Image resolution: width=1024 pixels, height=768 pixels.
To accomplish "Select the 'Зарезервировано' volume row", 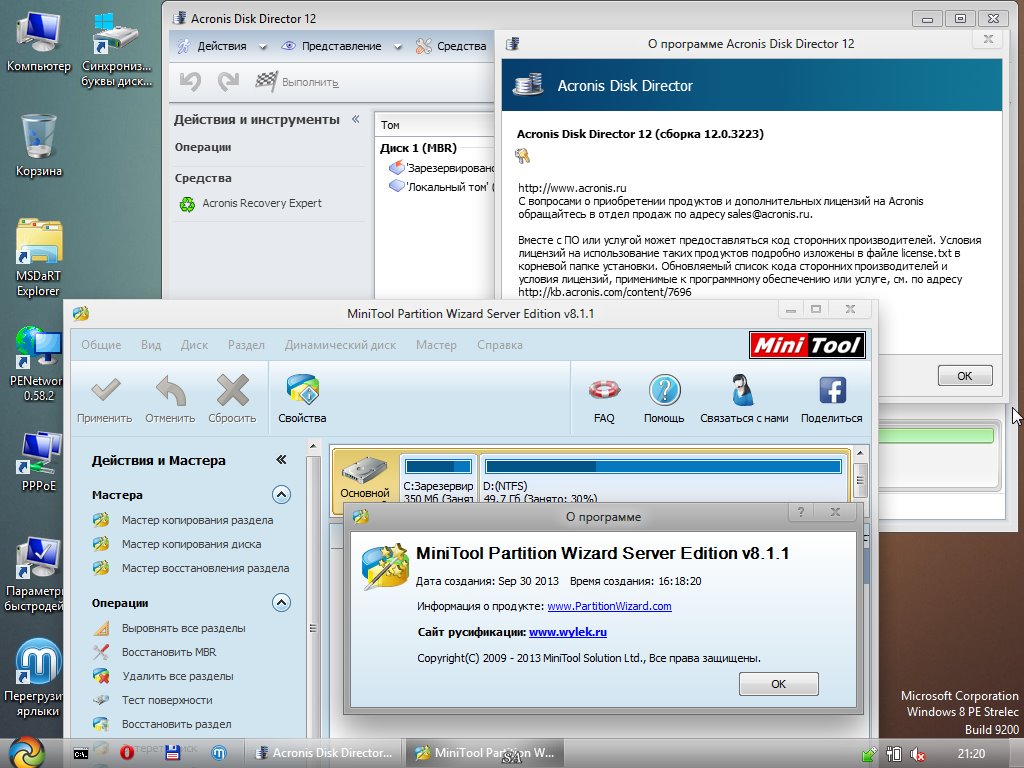I will tap(441, 168).
